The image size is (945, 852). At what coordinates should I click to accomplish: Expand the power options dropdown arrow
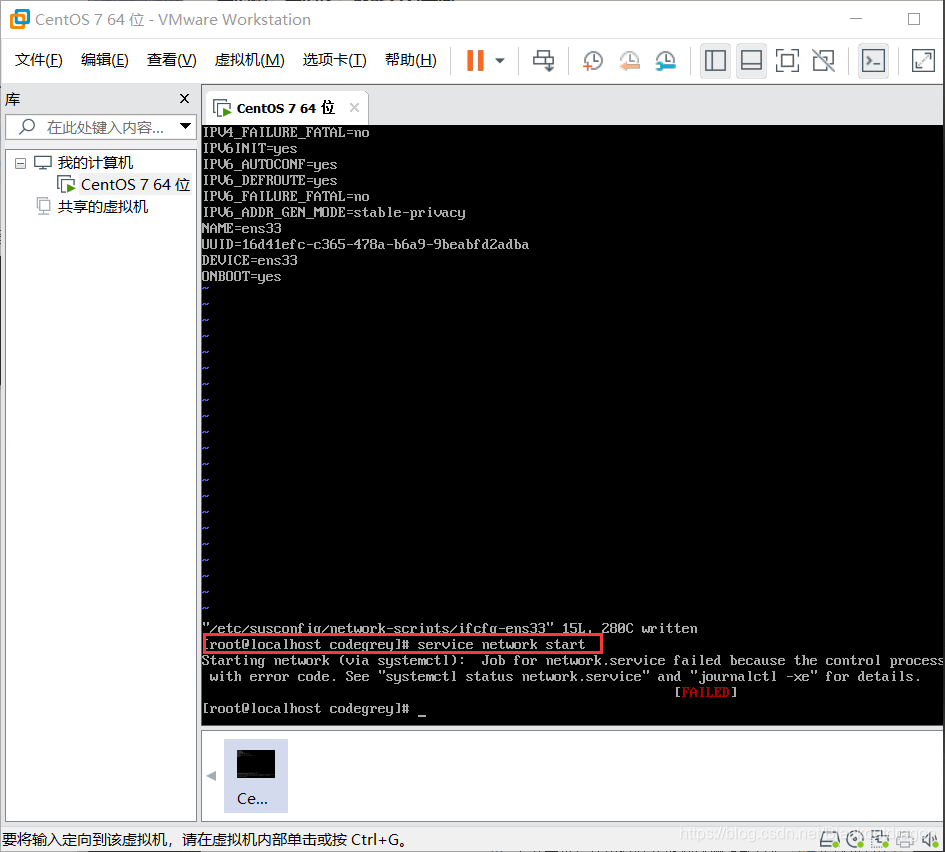click(x=500, y=60)
